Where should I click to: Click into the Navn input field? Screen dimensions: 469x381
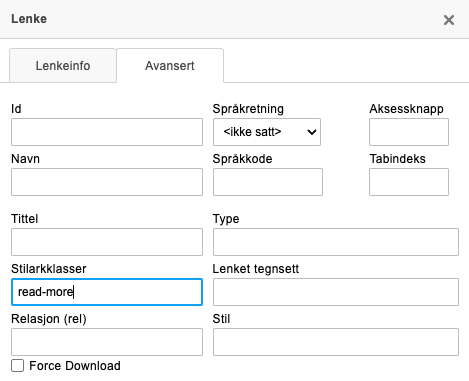(x=107, y=182)
